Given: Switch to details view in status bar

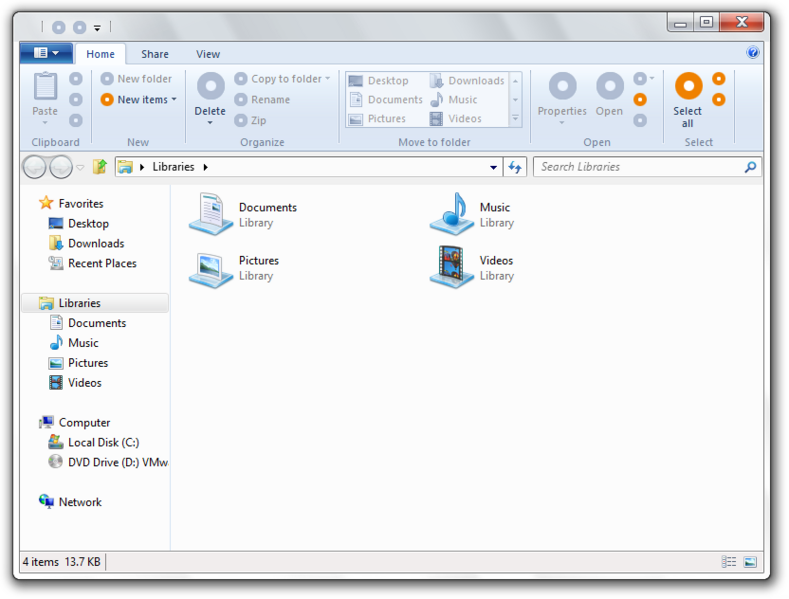Looking at the screenshot, I should 729,562.
